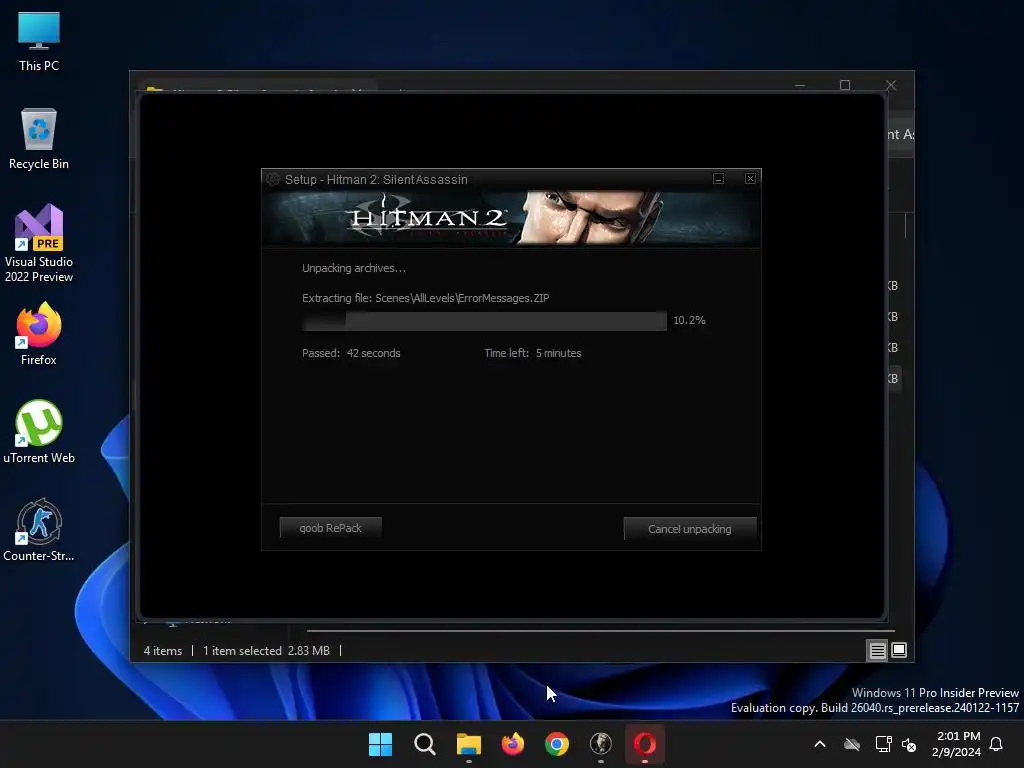Click the 'Time left: 5 minutes' text
The height and width of the screenshot is (768, 1024).
click(x=533, y=353)
